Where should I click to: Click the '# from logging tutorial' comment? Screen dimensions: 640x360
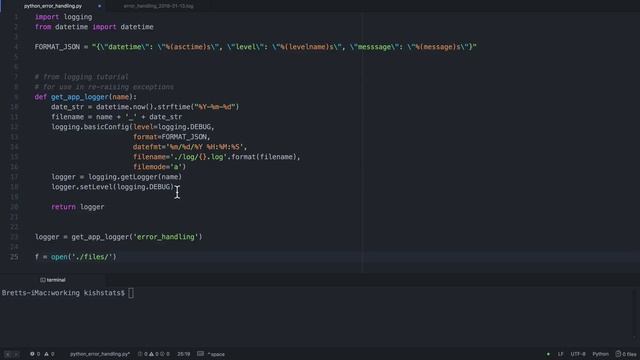(82, 77)
